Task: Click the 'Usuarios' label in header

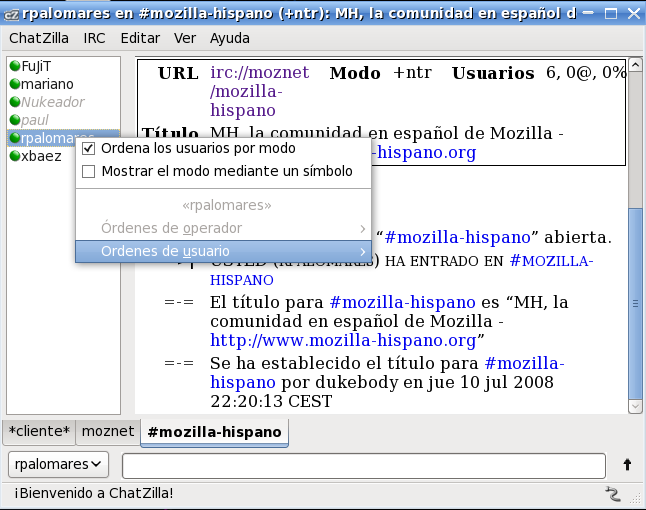Action: [x=493, y=73]
